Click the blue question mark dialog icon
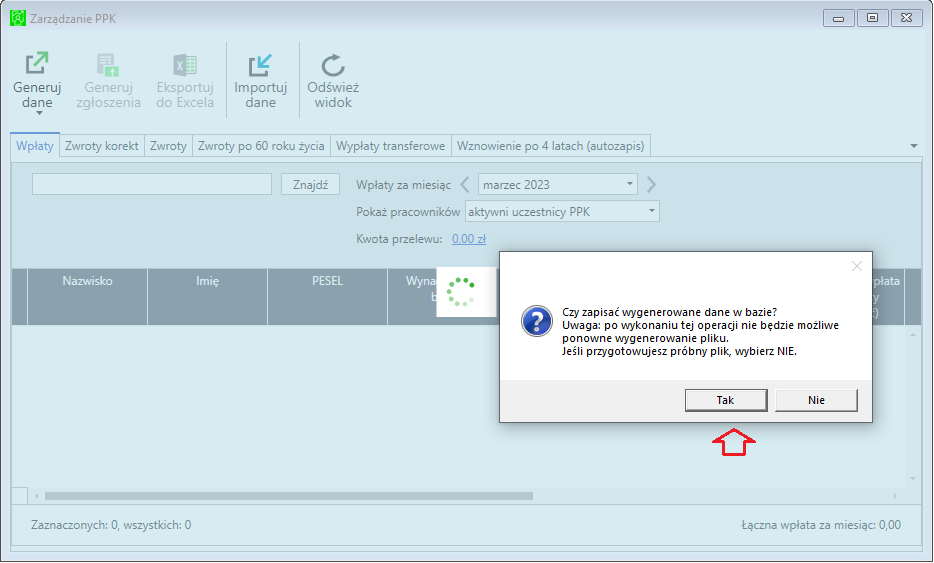This screenshot has width=934, height=563. [537, 321]
